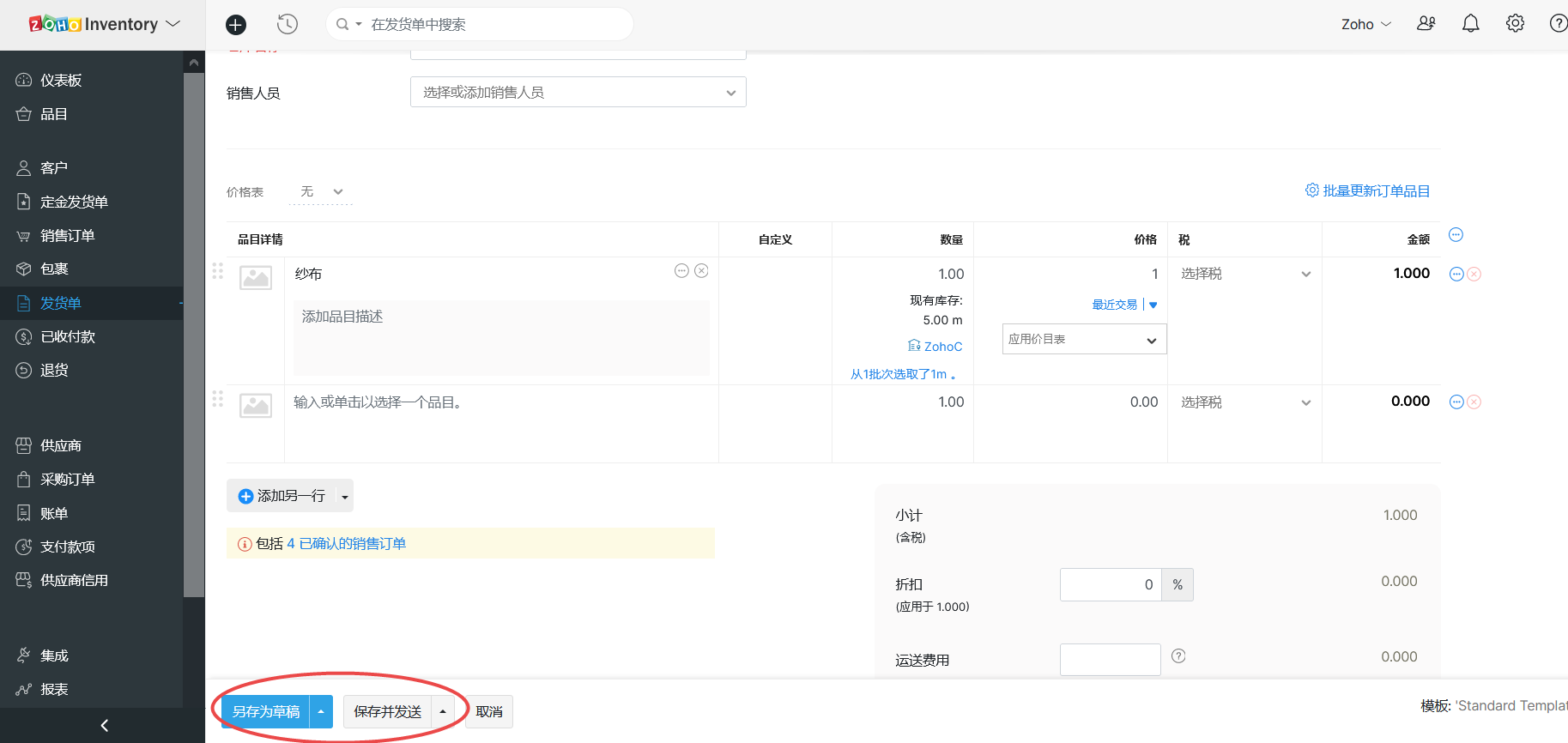Viewport: 1568px width, 743px height.
Task: Click the quick create plus icon
Action: (236, 25)
